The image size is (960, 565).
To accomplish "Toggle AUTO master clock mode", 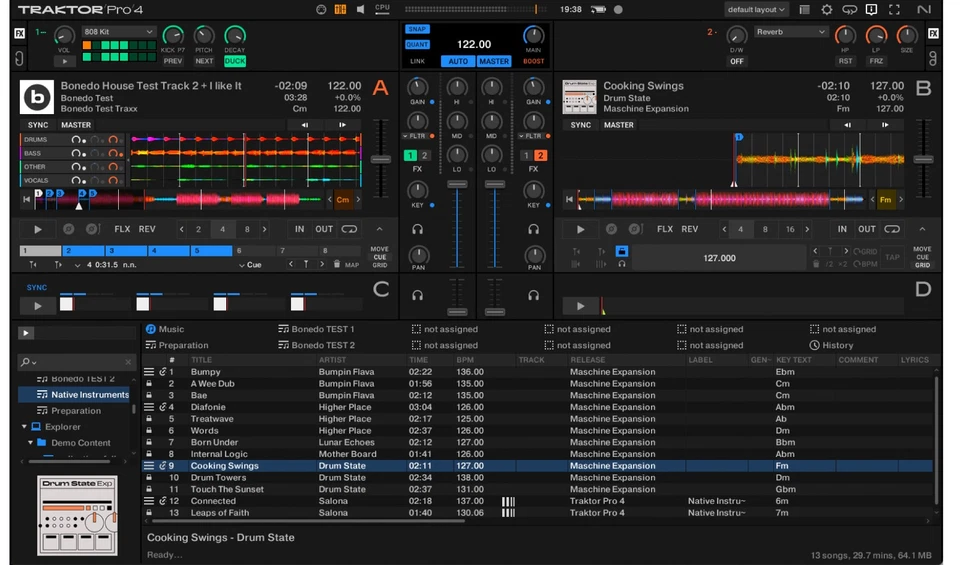I will click(x=457, y=61).
